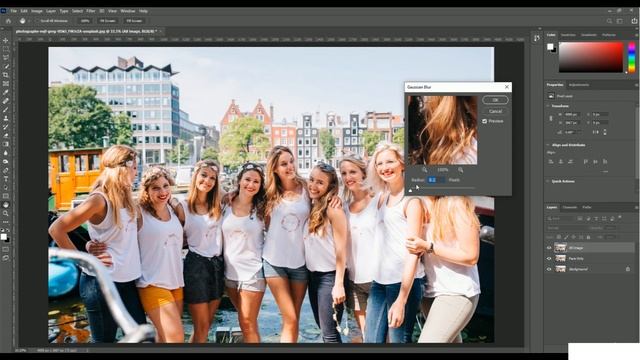Toggle lock image pixels

[566, 237]
